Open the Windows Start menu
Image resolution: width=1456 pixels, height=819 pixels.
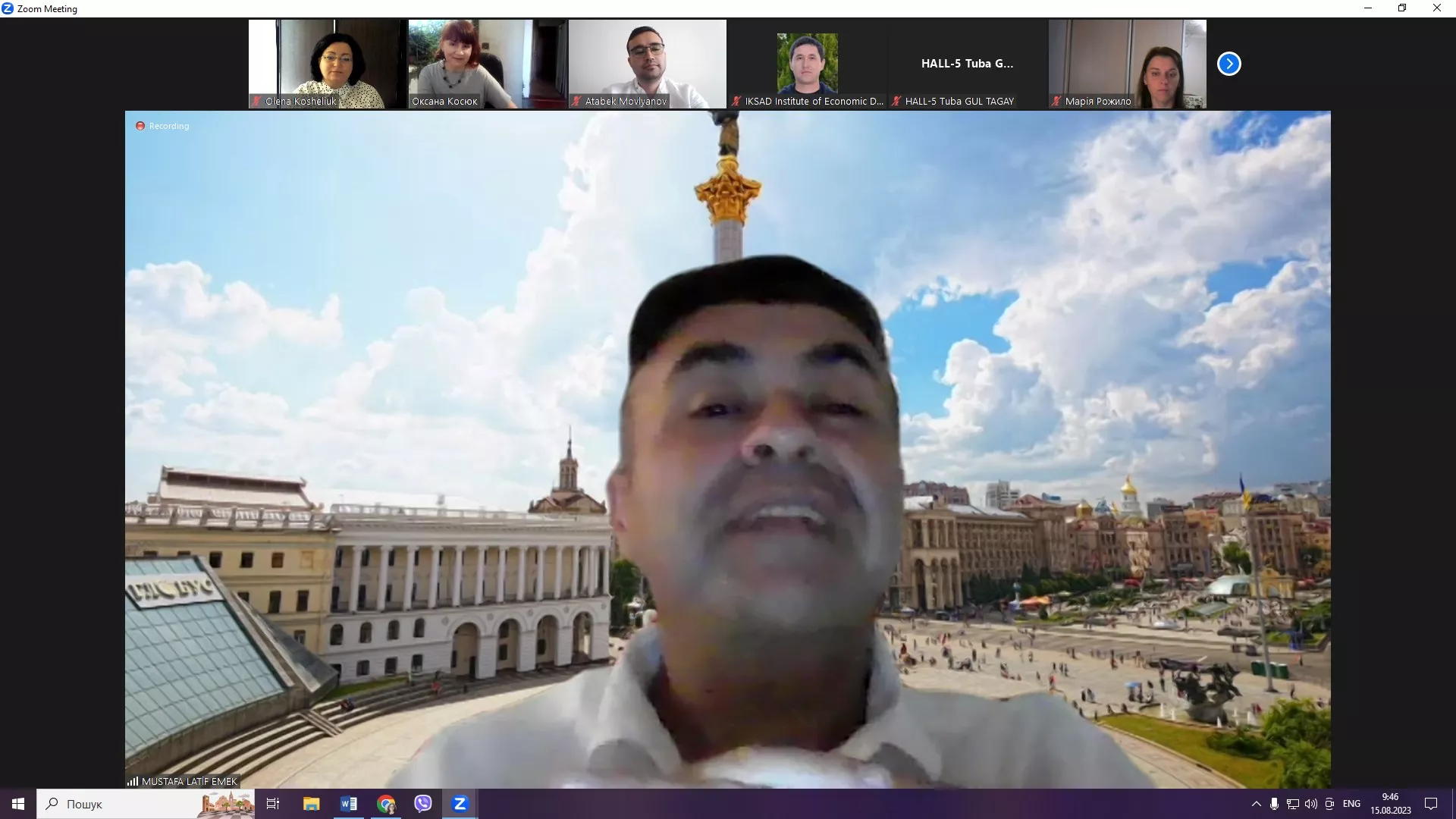pyautogui.click(x=17, y=804)
